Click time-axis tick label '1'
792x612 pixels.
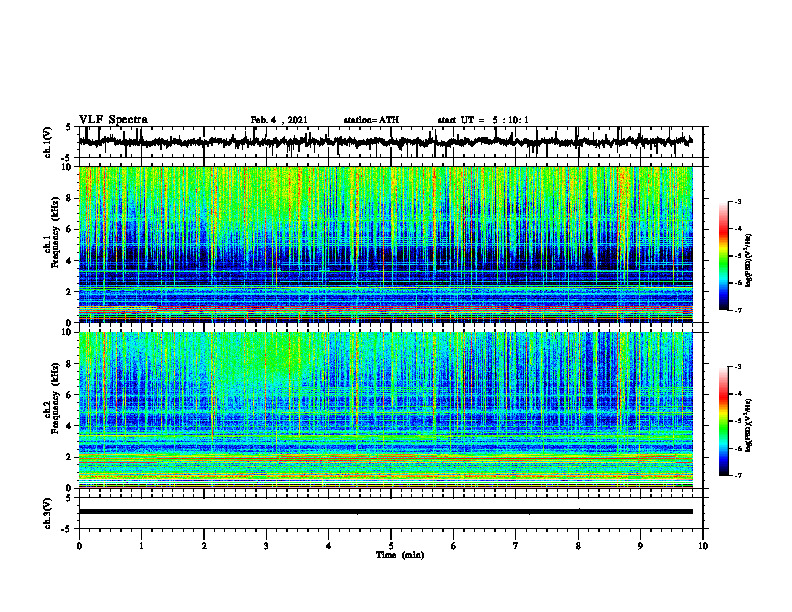pos(141,546)
